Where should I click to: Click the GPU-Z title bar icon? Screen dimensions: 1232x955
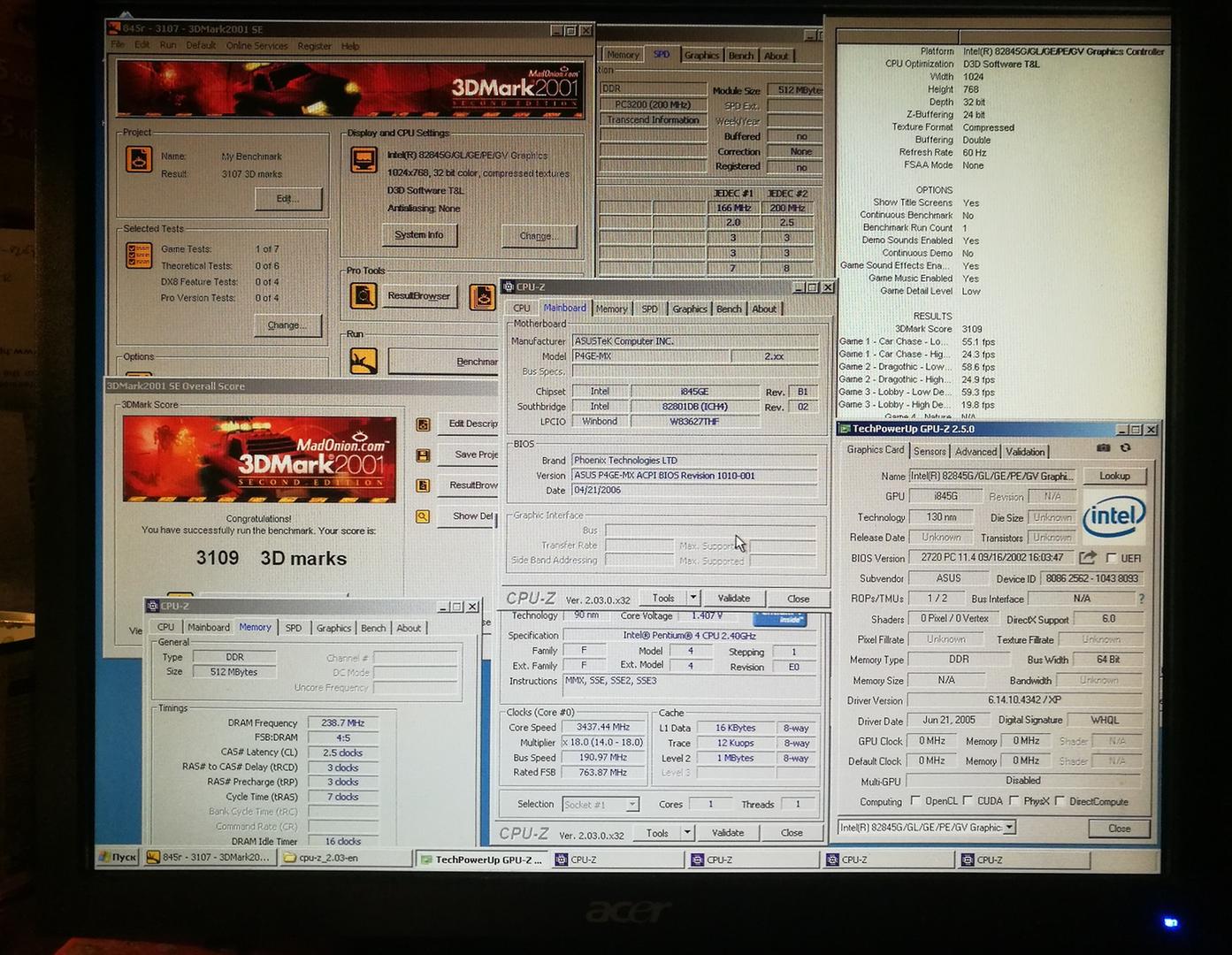coord(845,429)
